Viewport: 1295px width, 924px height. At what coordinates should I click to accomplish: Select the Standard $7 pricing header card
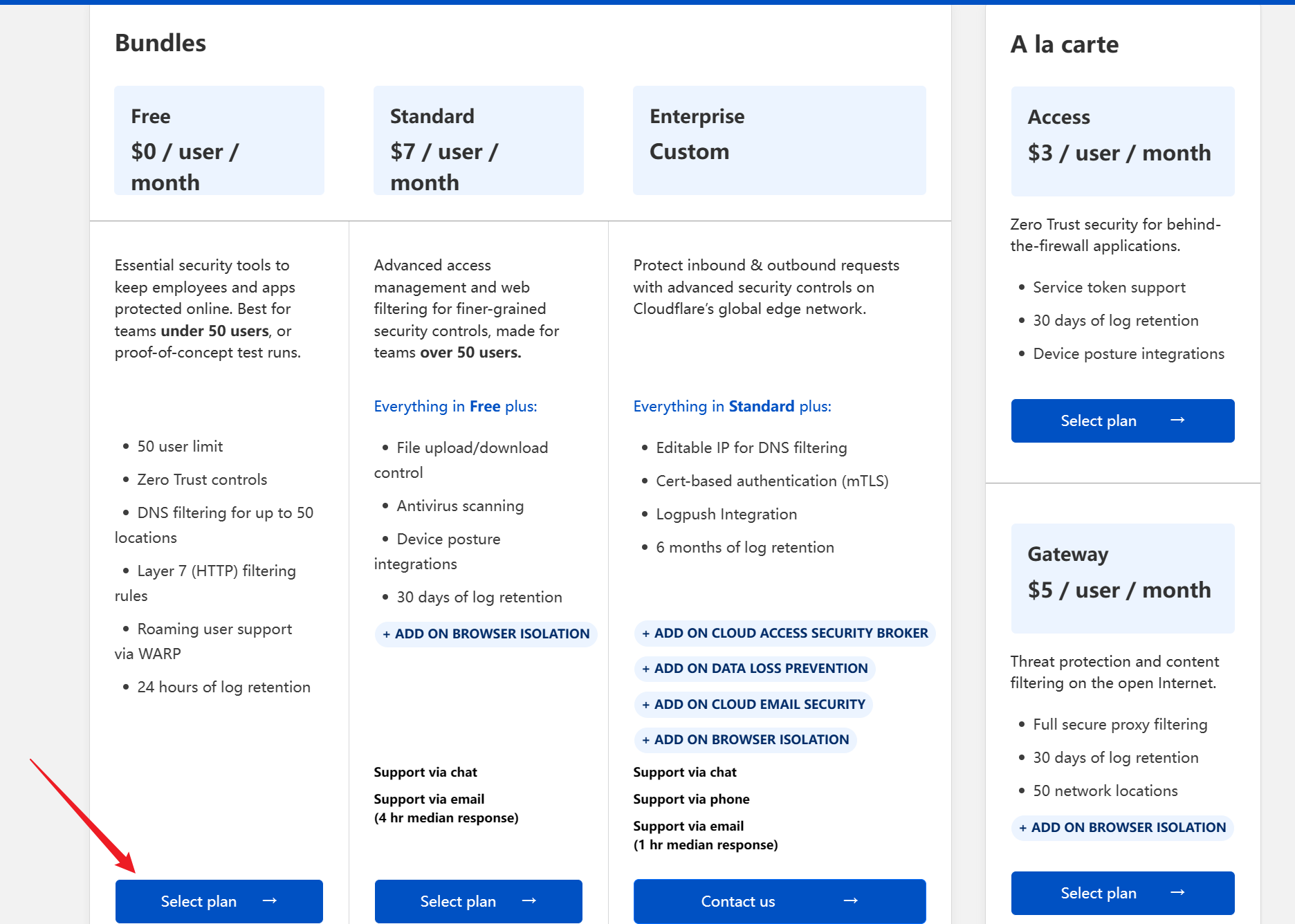point(478,140)
